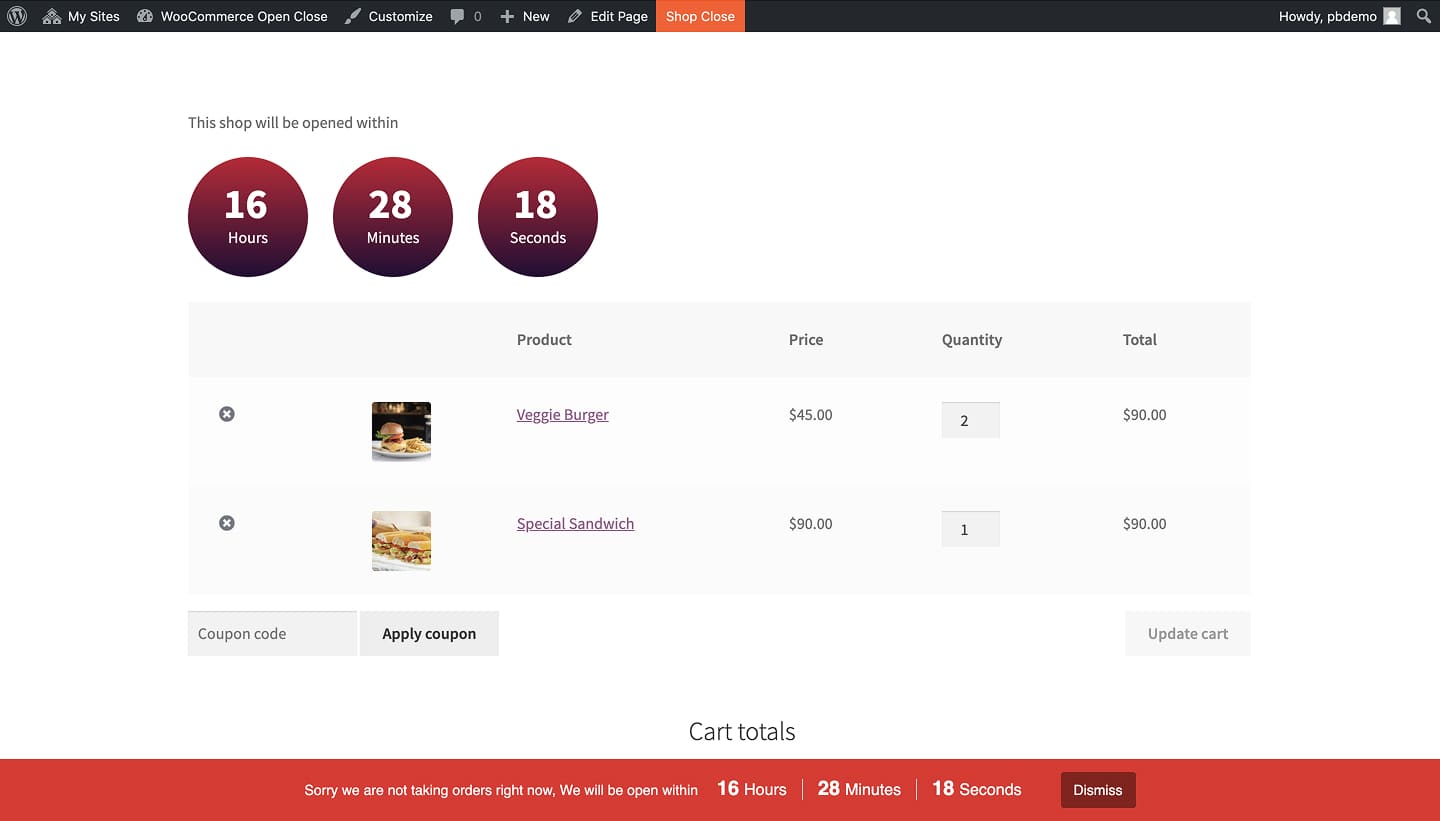Click the orange Shop Close item

[x=700, y=16]
